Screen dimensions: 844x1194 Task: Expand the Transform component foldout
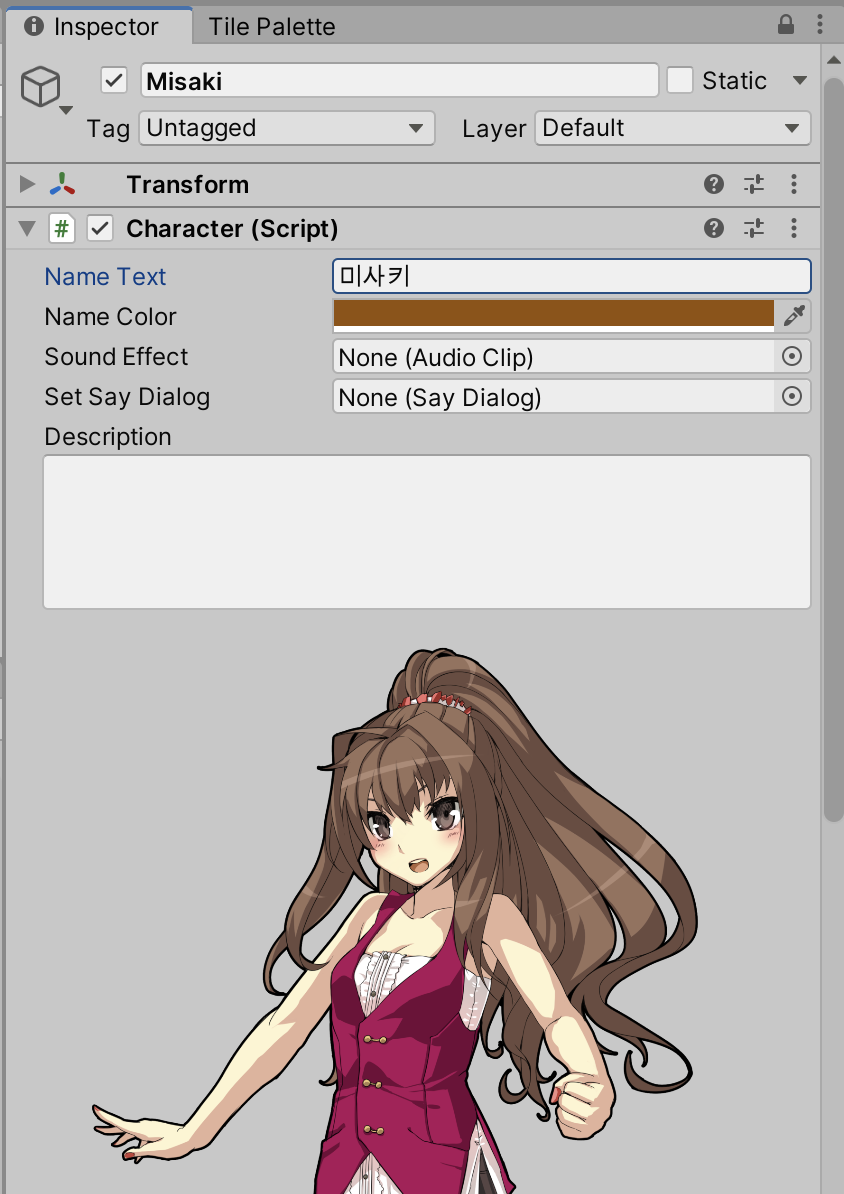click(x=27, y=184)
